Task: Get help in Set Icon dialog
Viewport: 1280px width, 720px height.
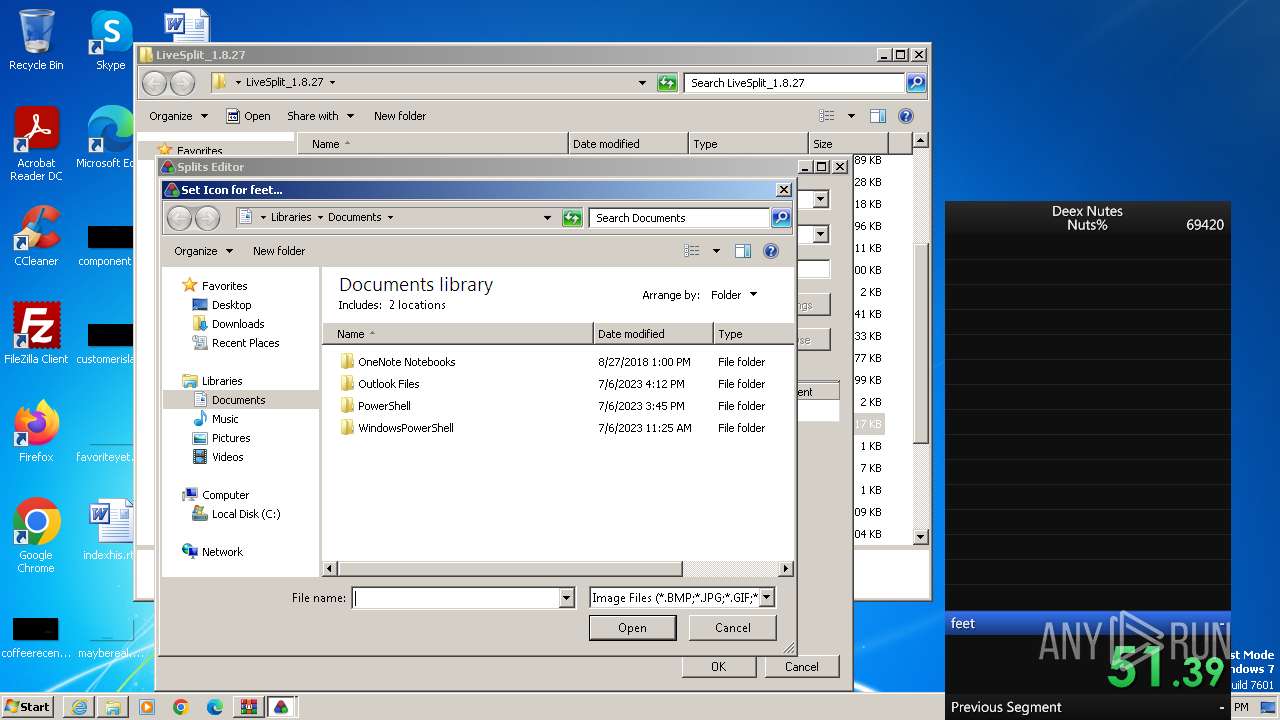Action: (771, 251)
